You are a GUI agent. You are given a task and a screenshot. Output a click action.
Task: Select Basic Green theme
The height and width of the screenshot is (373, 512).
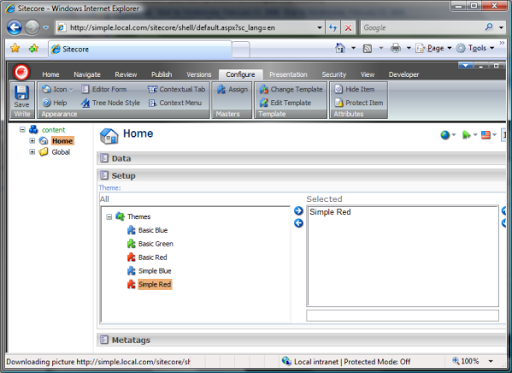[x=156, y=244]
